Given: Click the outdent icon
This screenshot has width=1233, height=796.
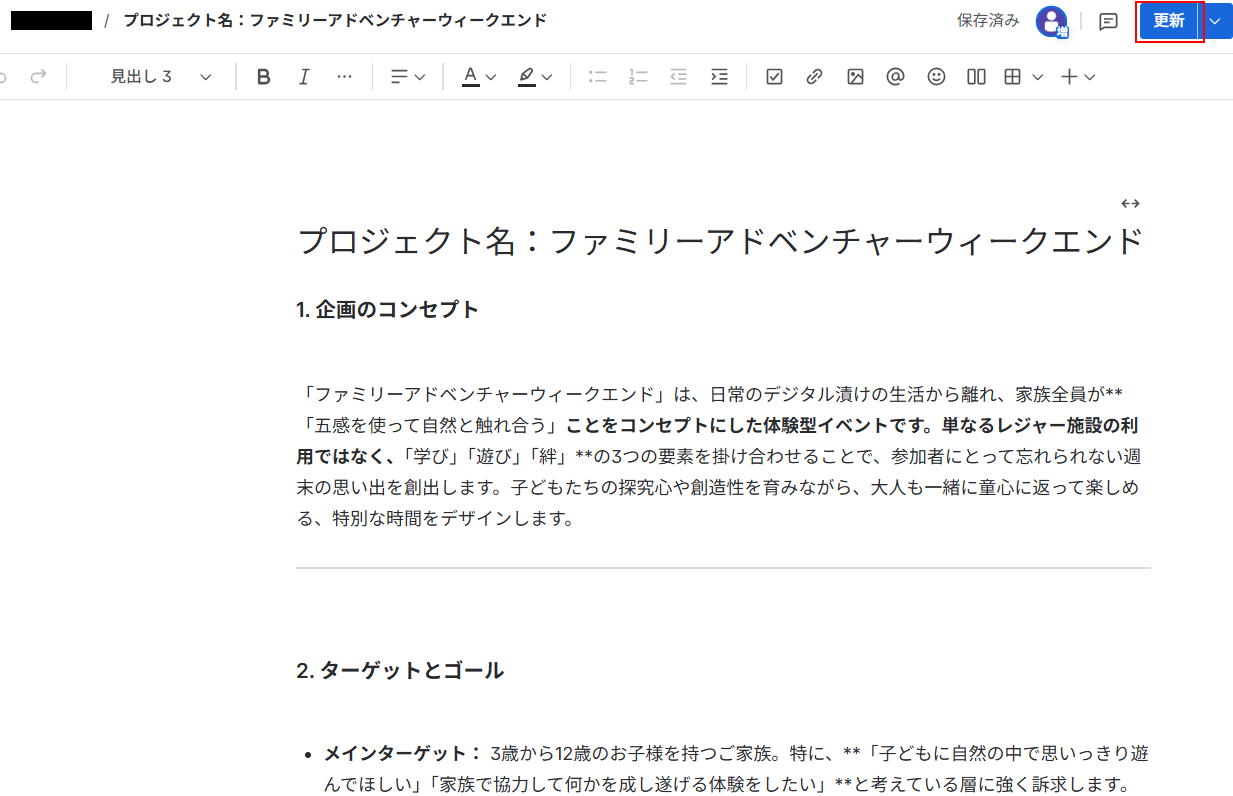Looking at the screenshot, I should 679,76.
